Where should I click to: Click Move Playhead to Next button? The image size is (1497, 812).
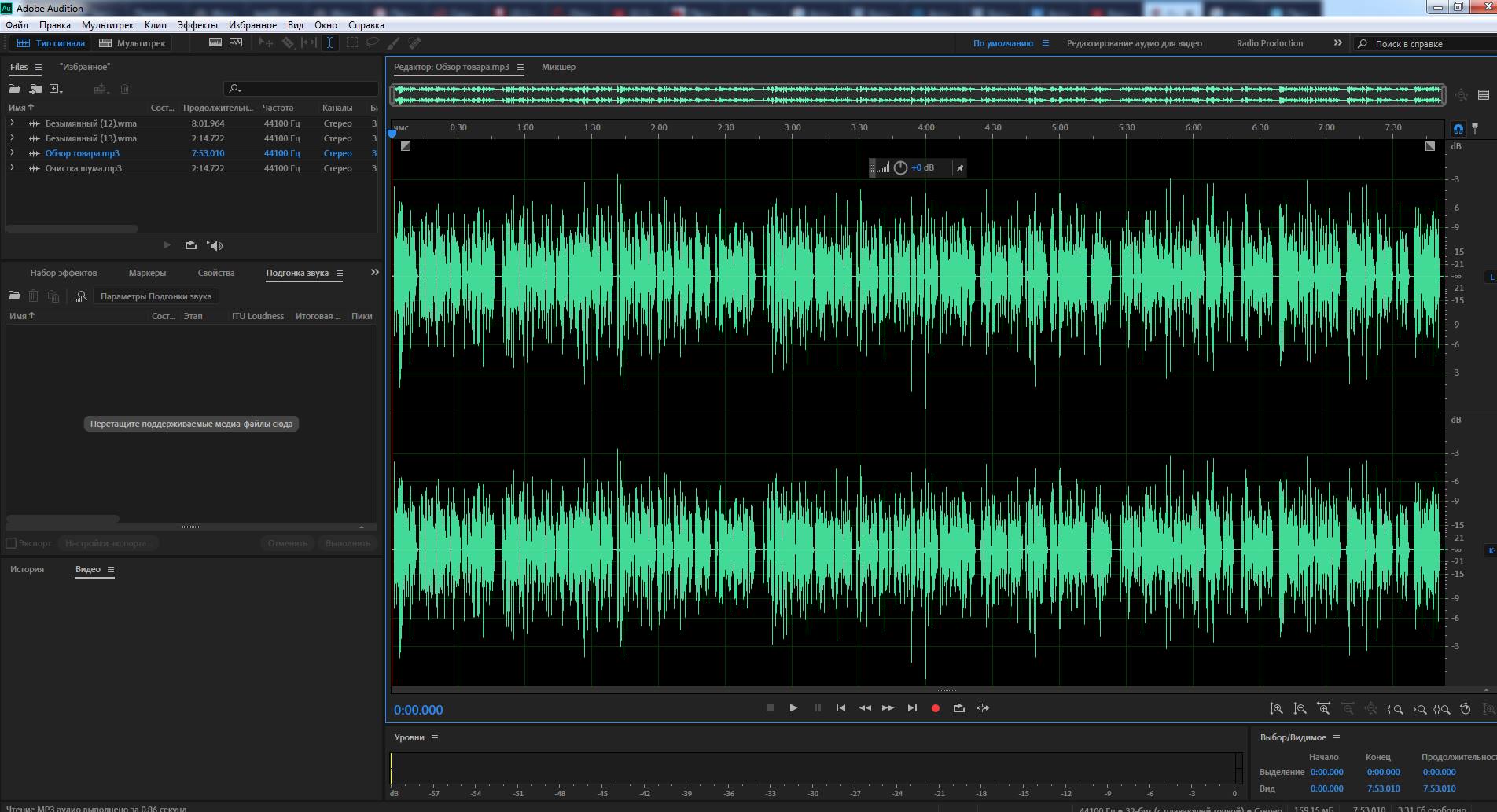coord(912,708)
